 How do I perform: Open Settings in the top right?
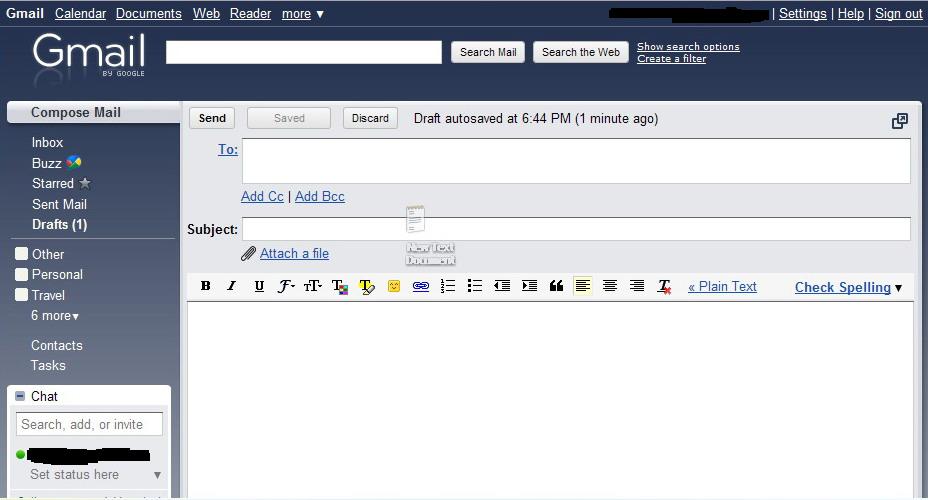coord(803,14)
